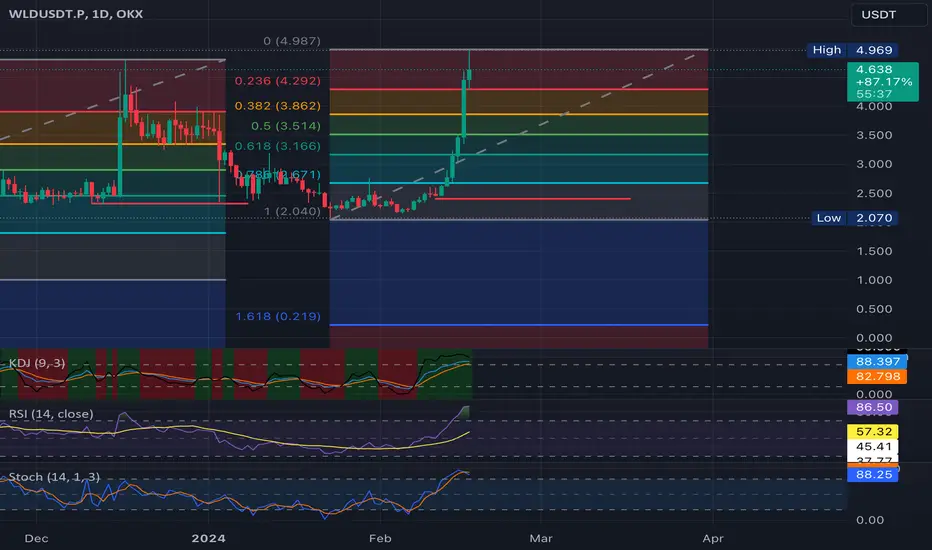The width and height of the screenshot is (932, 550).
Task: Click the 3.000 price axis tick
Action: pos(874,164)
